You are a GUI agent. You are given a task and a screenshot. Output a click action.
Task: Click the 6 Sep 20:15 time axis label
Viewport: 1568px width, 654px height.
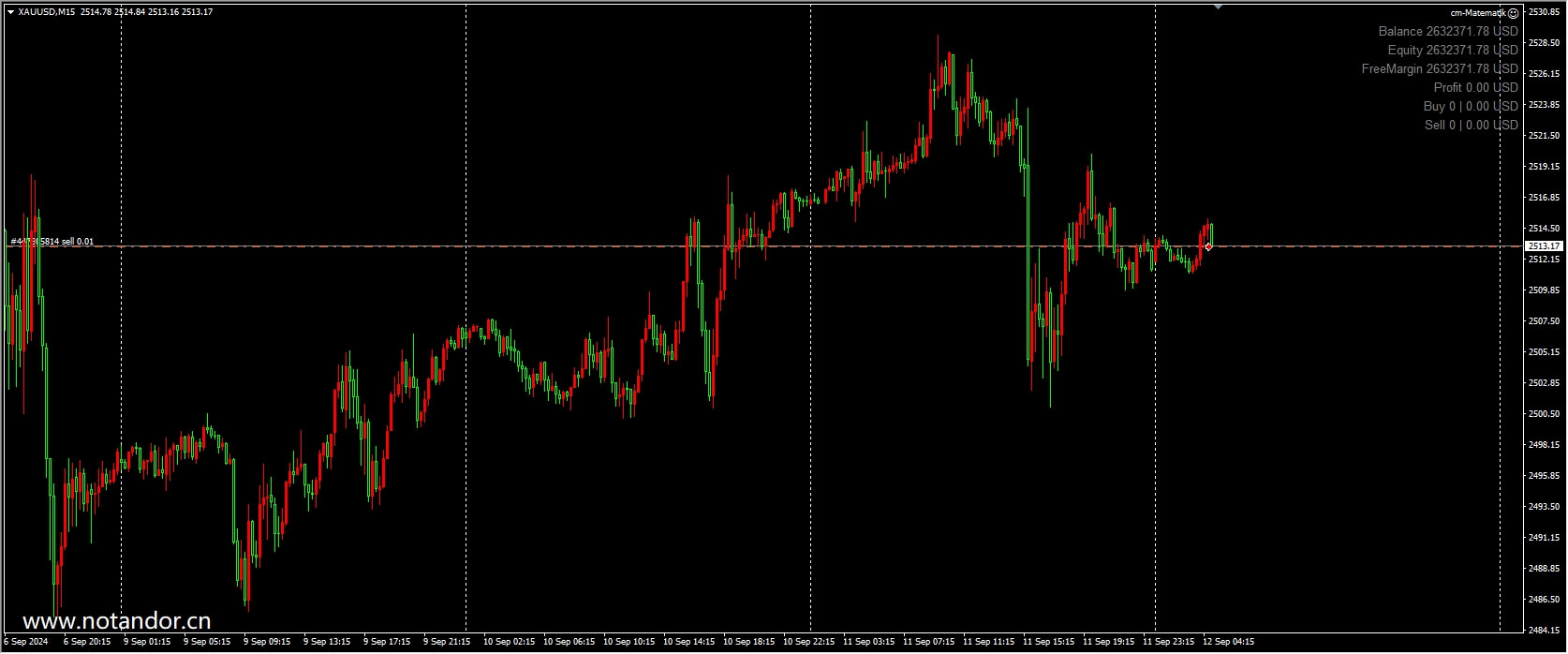pyautogui.click(x=87, y=642)
